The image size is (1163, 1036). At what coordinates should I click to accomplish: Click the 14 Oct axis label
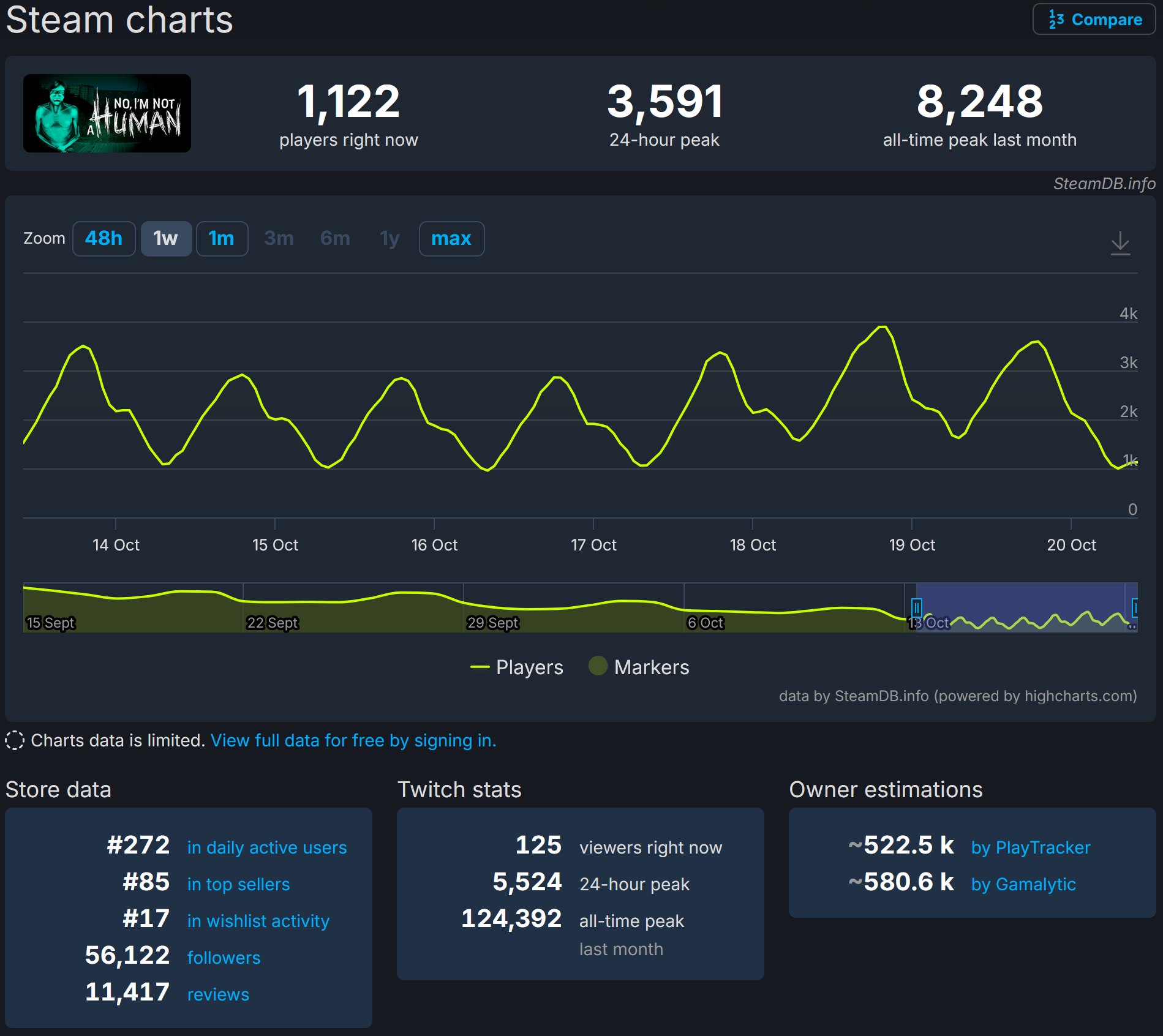116,545
